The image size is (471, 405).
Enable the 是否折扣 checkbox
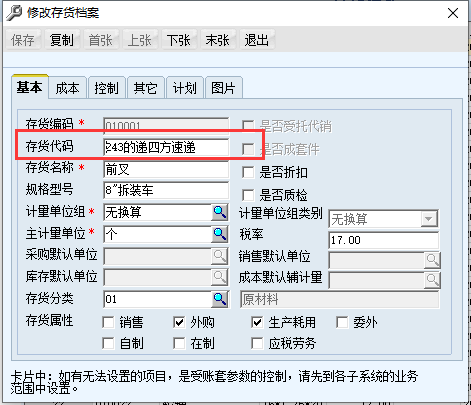248,172
